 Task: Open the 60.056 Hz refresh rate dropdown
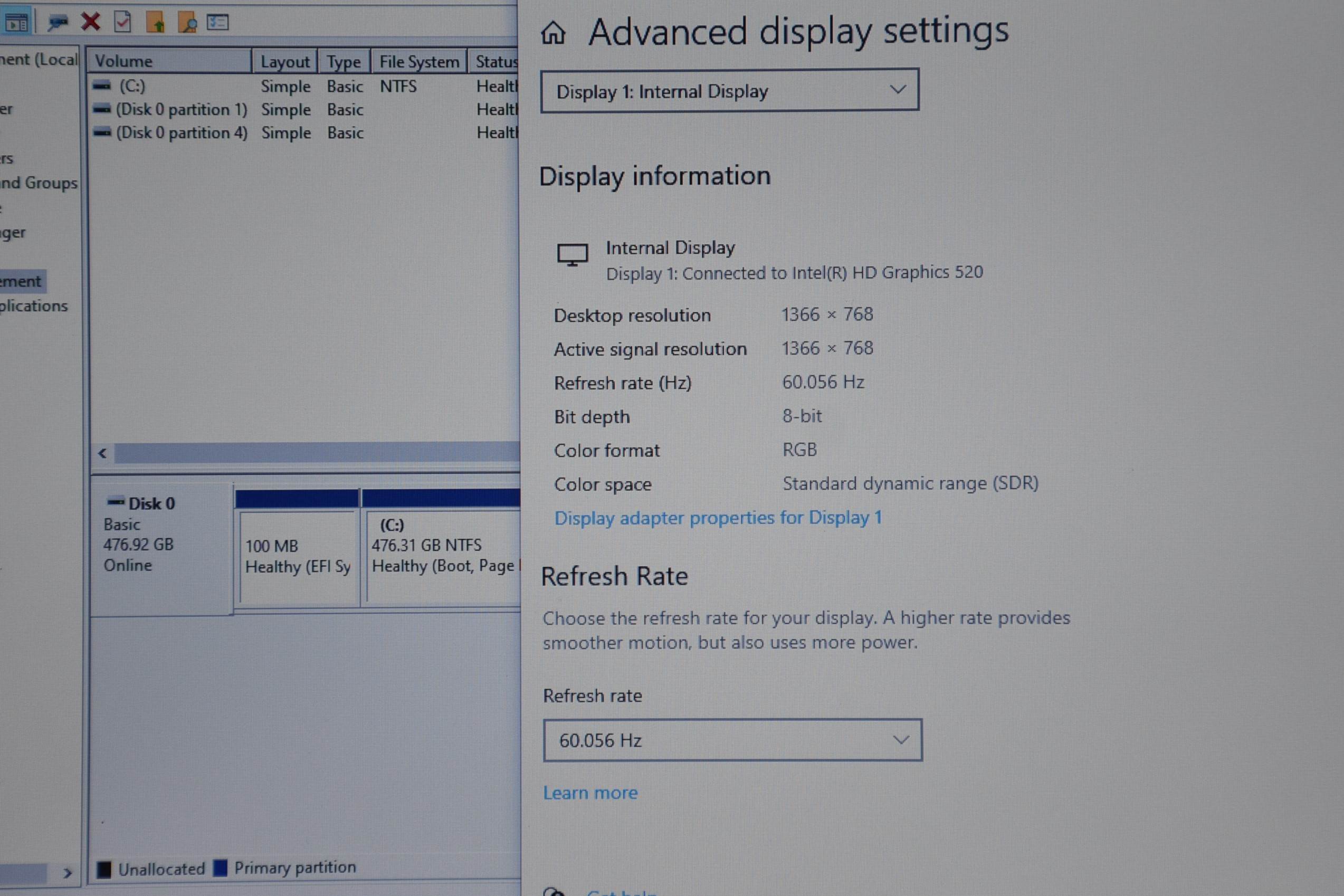pos(732,740)
